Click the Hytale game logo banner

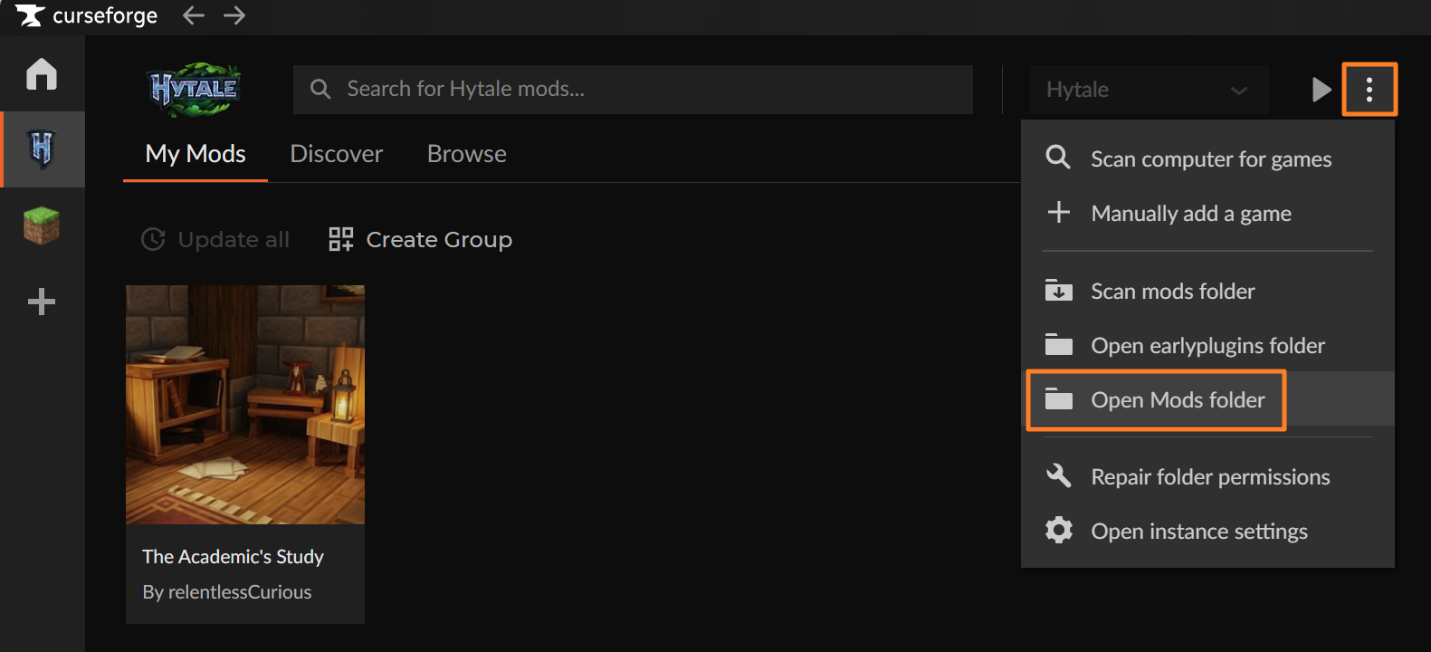(x=195, y=89)
